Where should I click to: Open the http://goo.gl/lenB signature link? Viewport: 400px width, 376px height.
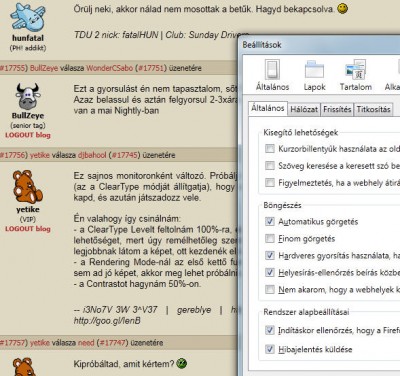tap(107, 321)
